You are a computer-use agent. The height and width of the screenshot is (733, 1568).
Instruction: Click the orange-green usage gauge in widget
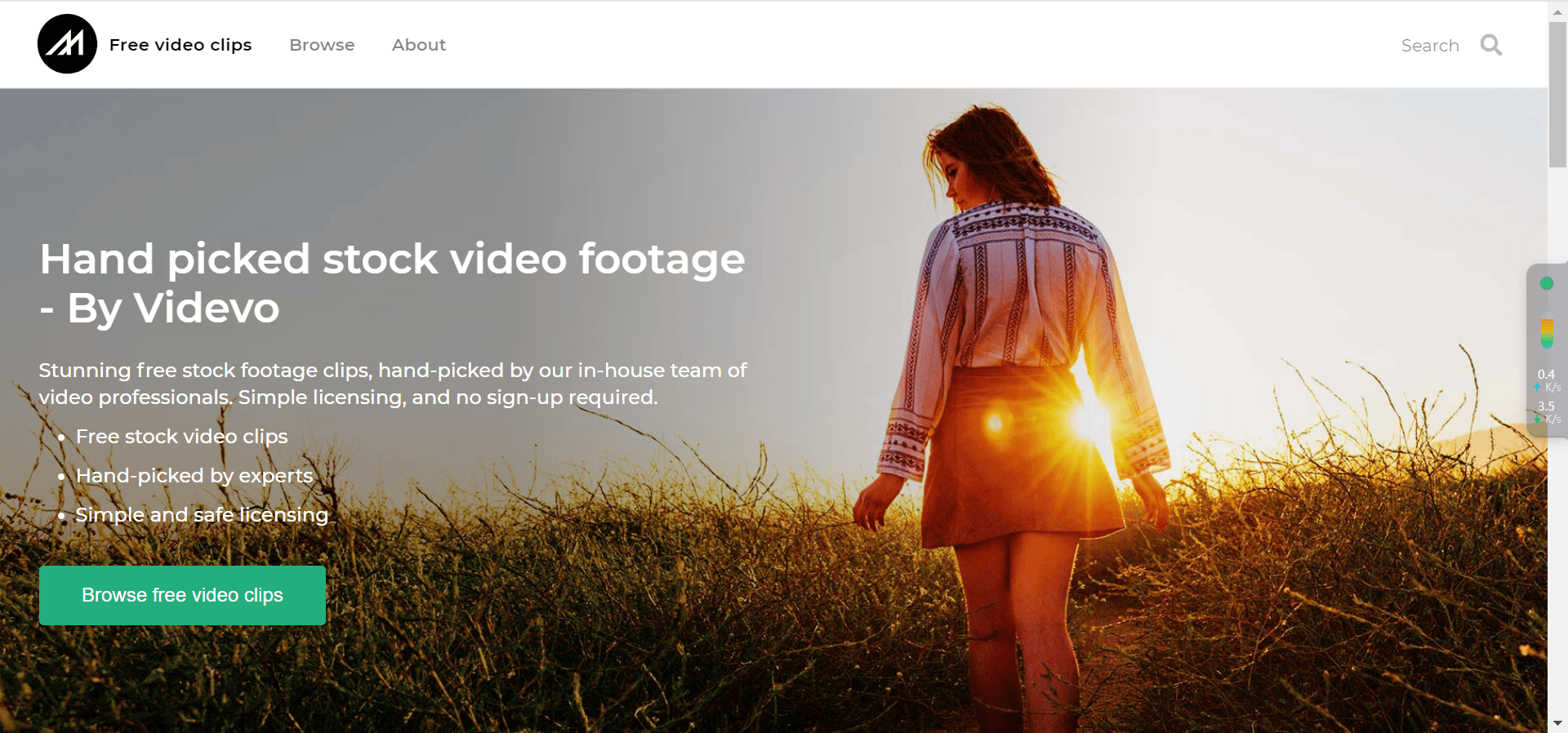[1547, 333]
